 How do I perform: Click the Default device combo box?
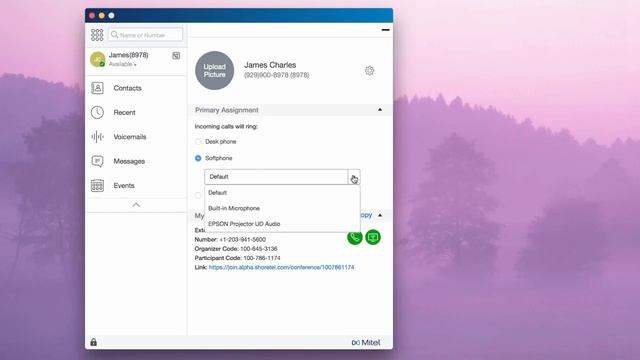[282, 177]
